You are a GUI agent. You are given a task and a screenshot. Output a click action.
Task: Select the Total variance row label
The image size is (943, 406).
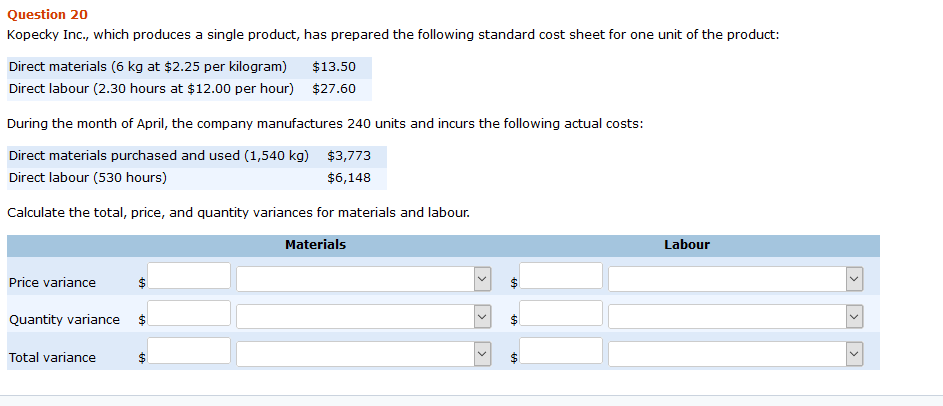coord(52,358)
